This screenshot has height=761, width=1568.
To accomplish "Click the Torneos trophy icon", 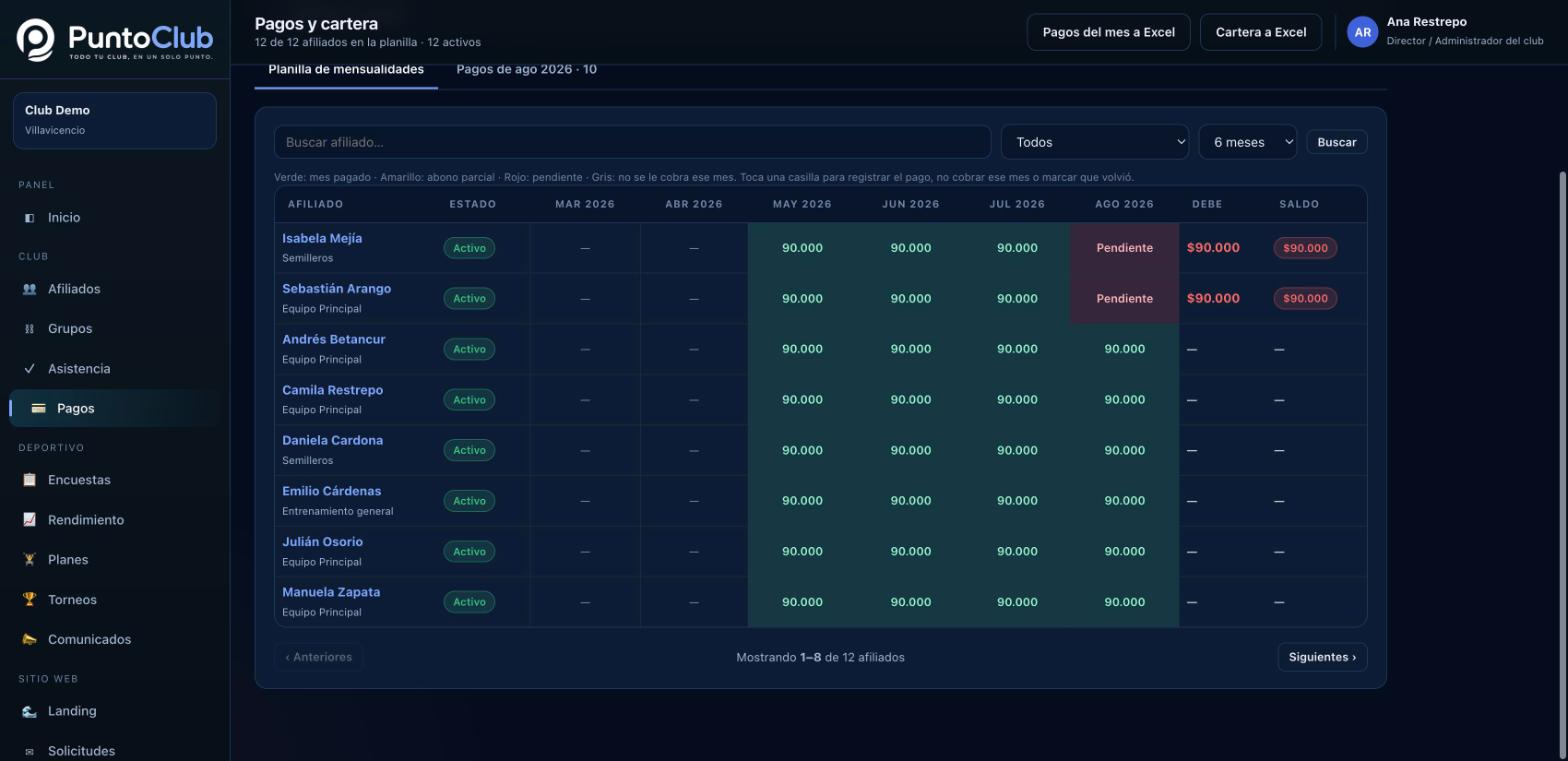I will coord(29,600).
